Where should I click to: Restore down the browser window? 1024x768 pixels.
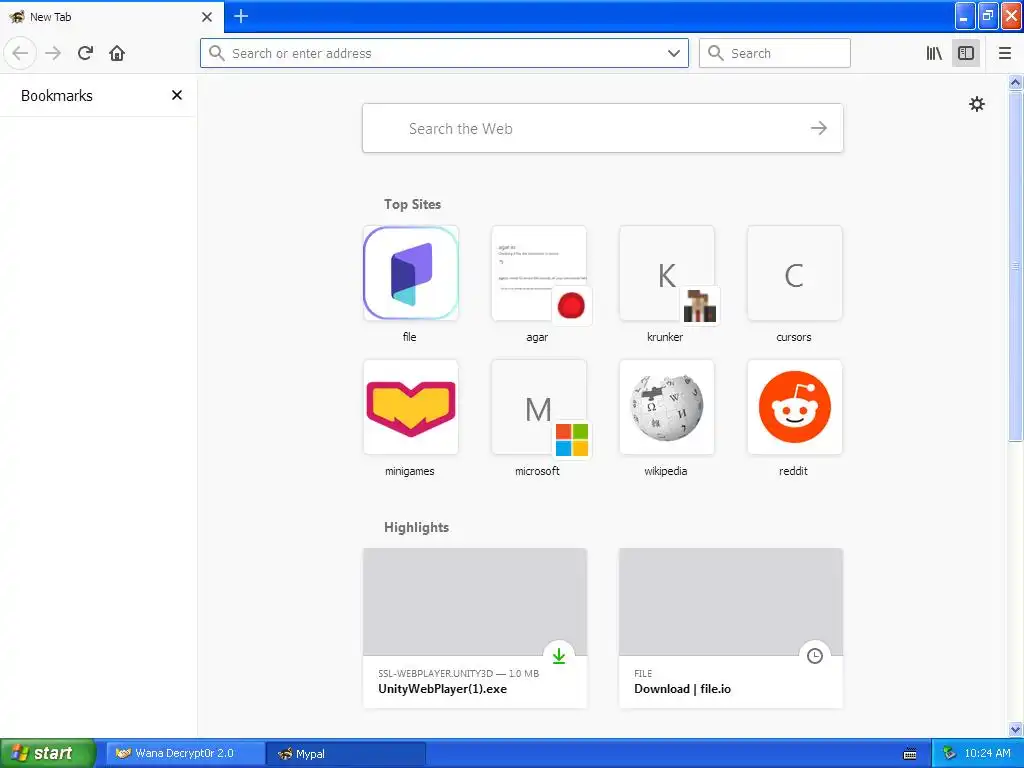pyautogui.click(x=988, y=16)
